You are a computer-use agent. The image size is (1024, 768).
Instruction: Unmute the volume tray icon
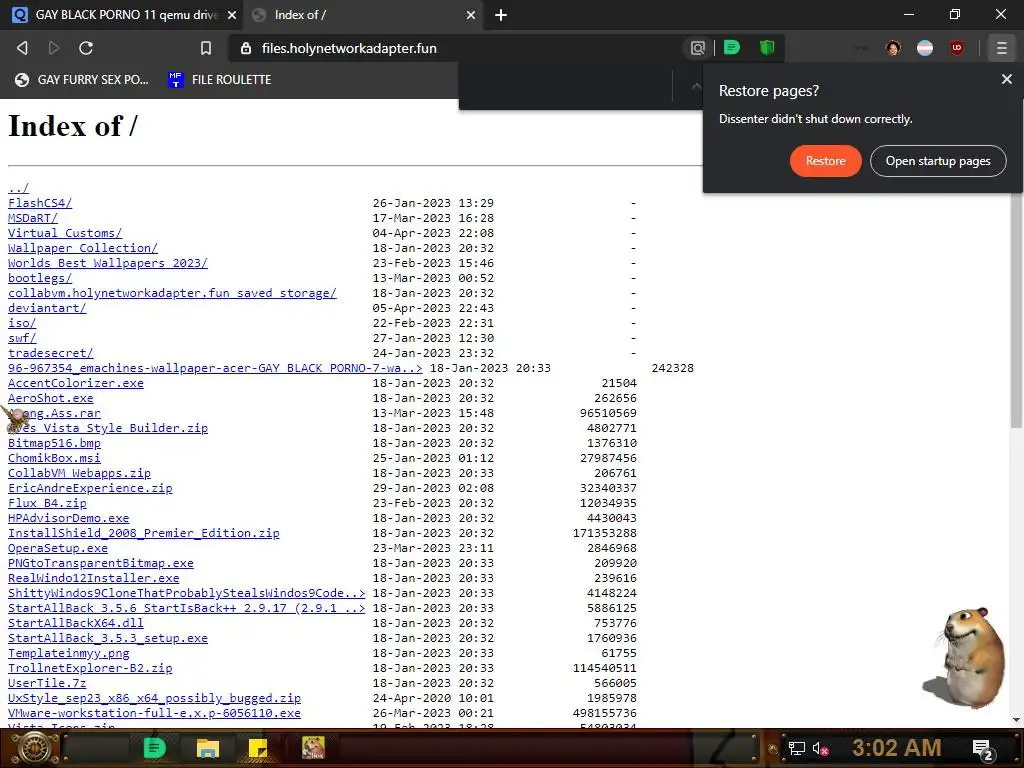pos(820,749)
